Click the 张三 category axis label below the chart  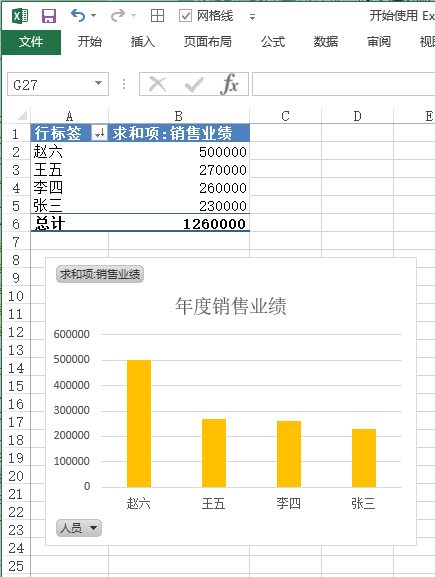coord(363,503)
